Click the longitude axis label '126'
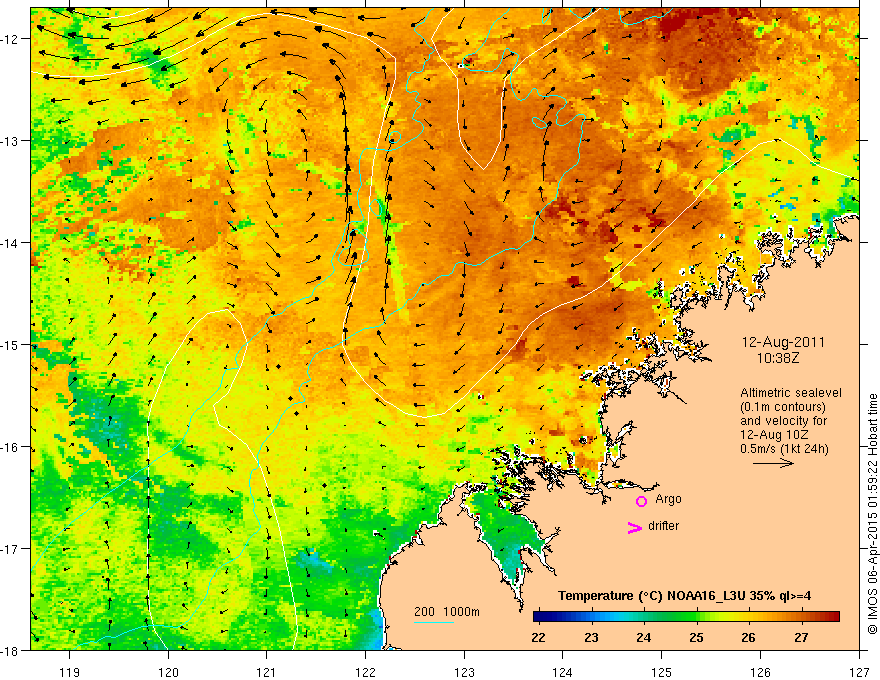This screenshot has width=880, height=680. pyautogui.click(x=760, y=672)
